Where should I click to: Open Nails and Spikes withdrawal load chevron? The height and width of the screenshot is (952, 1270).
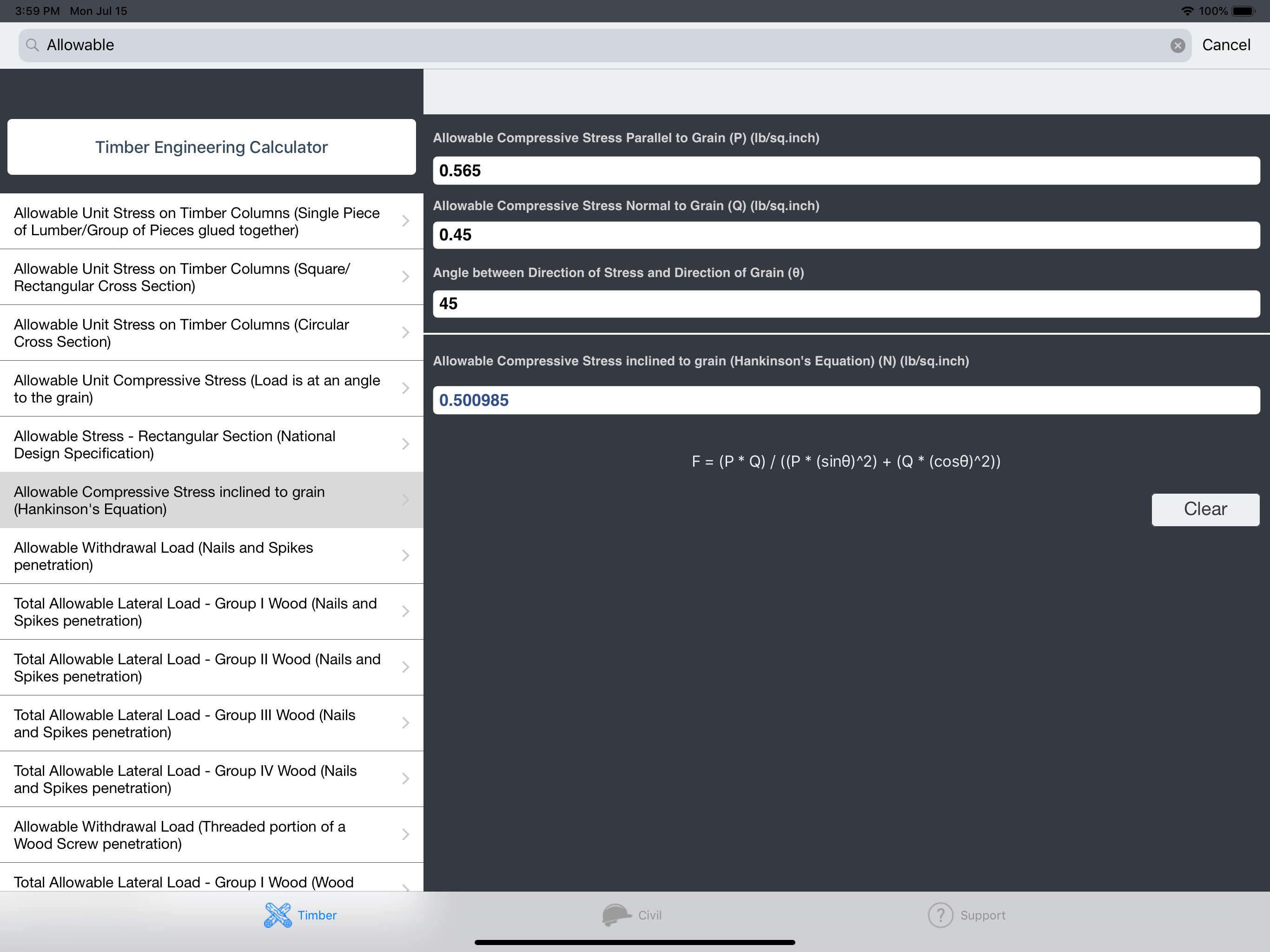[405, 555]
